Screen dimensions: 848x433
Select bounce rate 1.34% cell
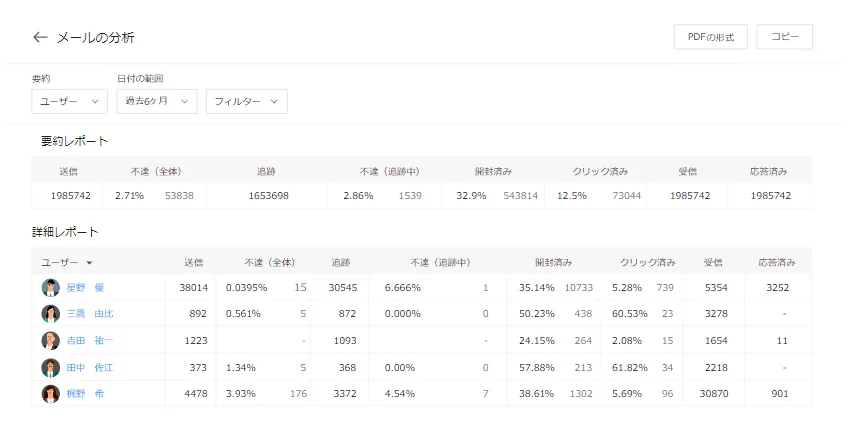tap(241, 368)
